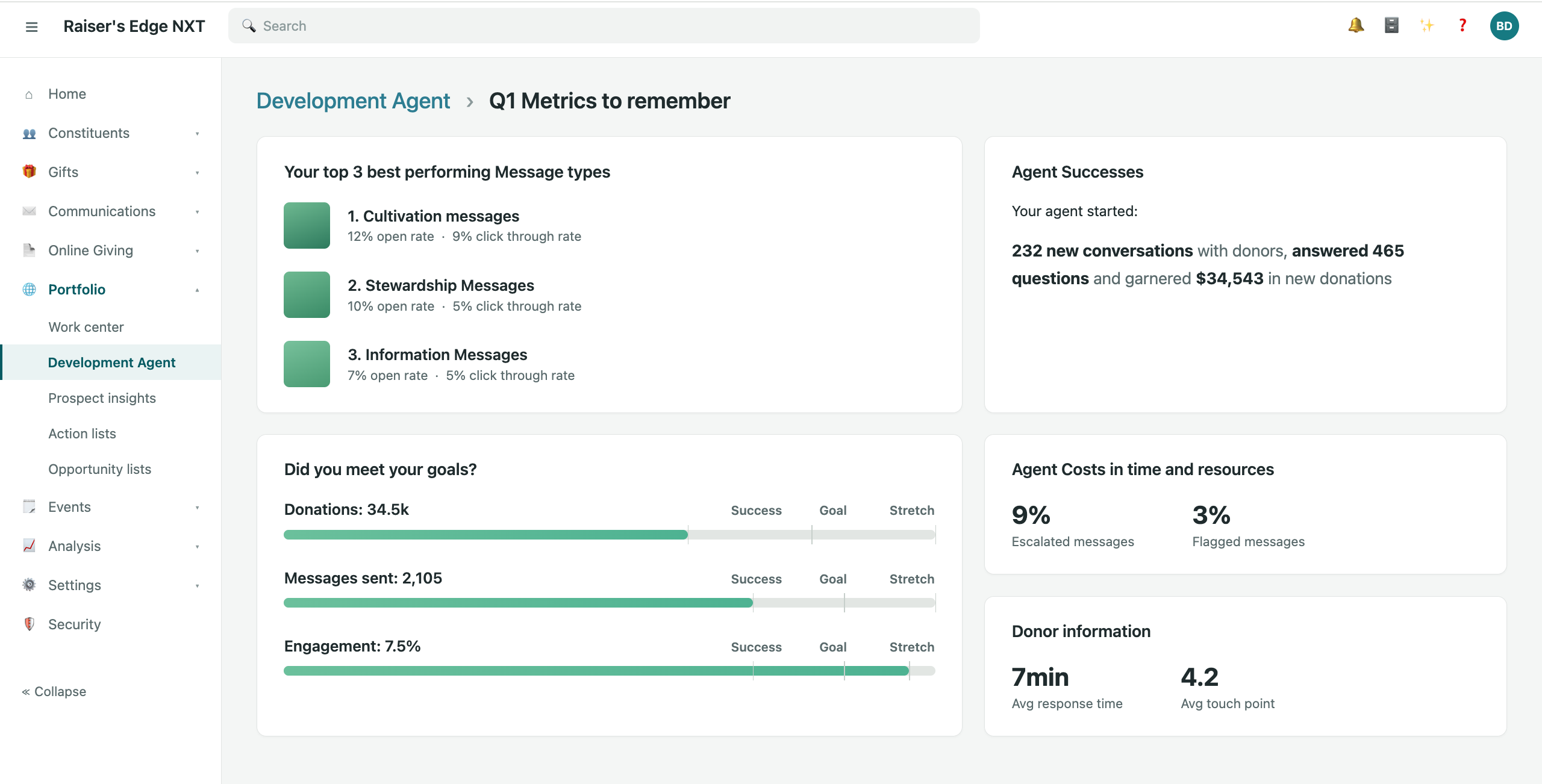Click the Engagement progress bar

tap(609, 671)
